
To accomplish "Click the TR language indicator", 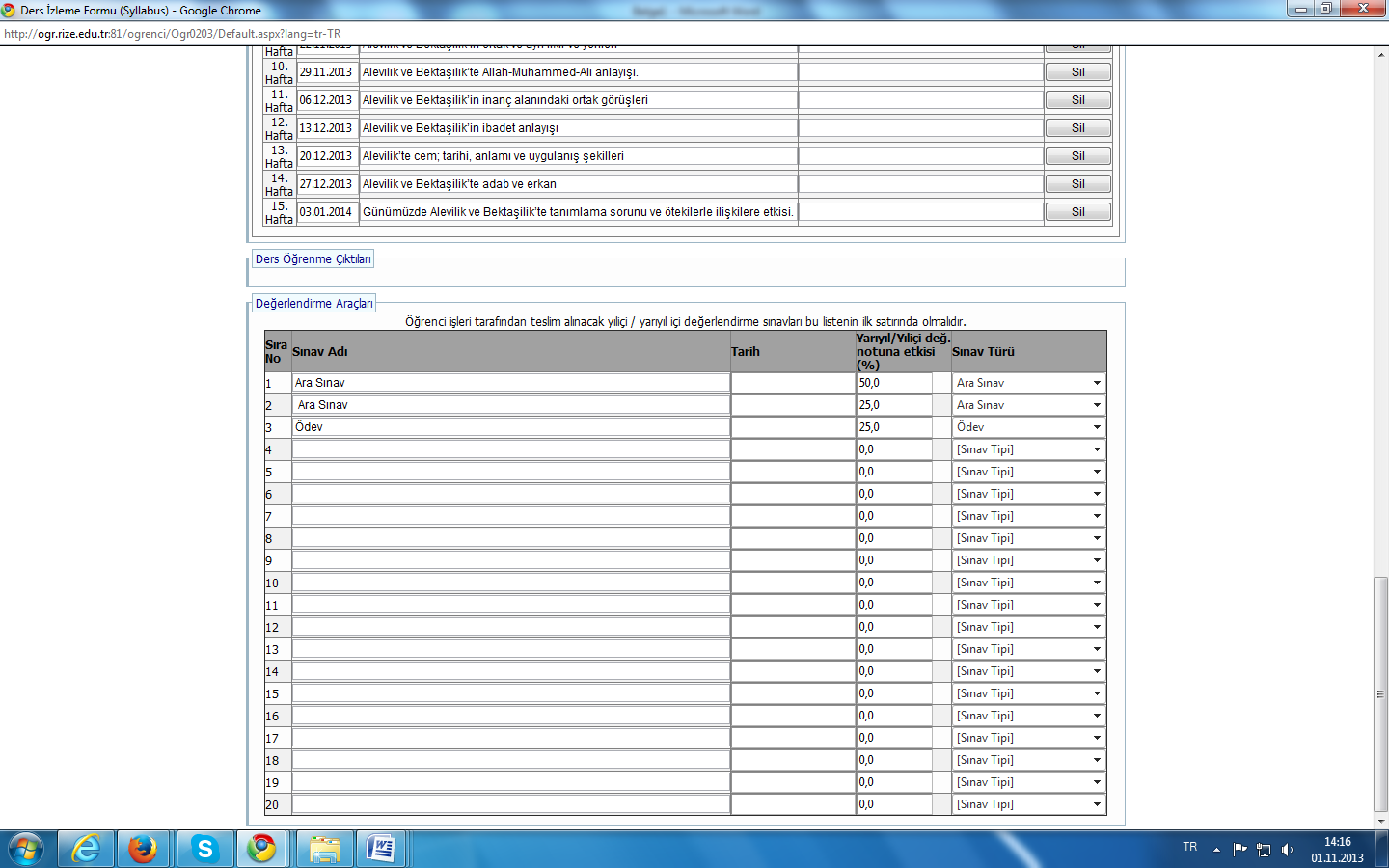I will (x=1190, y=847).
